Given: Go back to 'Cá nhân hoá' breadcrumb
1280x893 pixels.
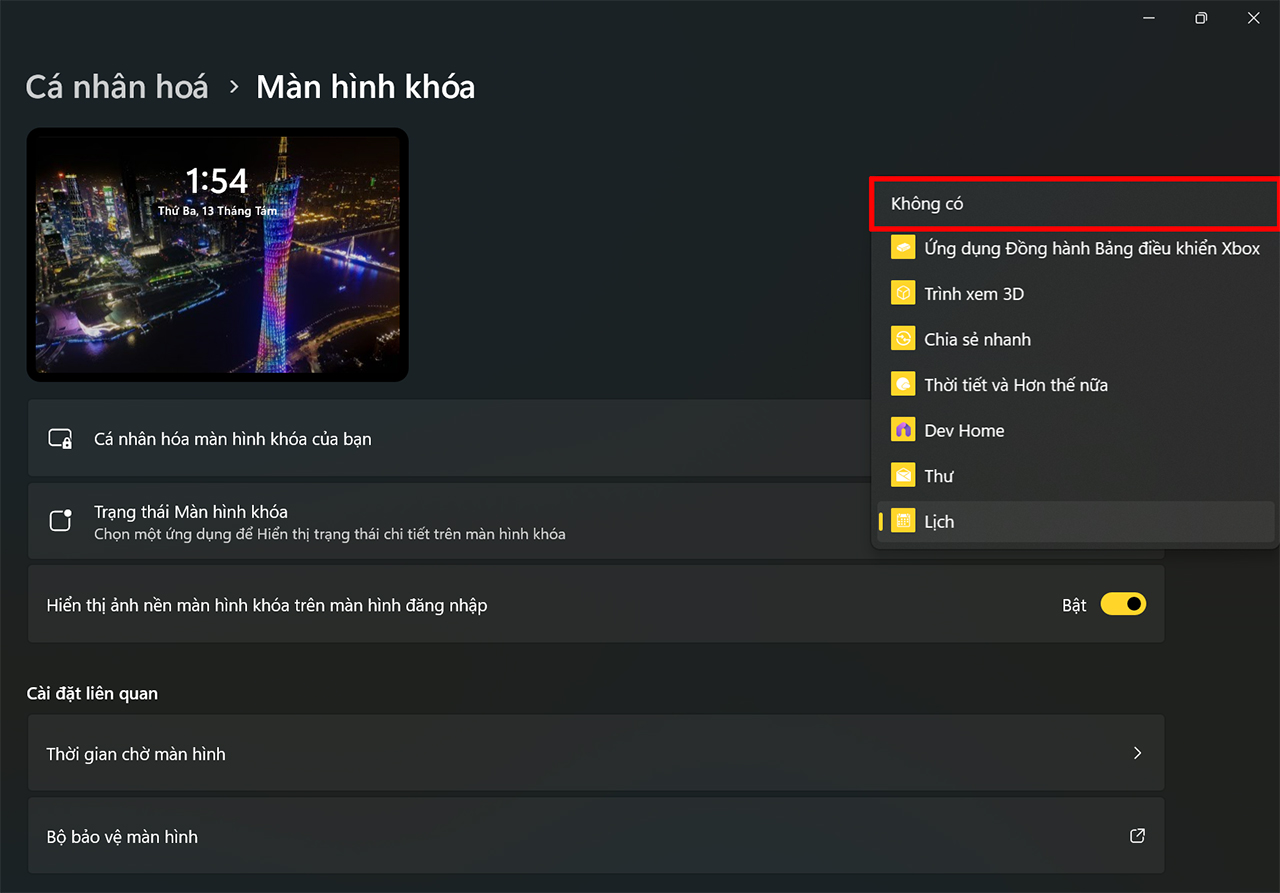Looking at the screenshot, I should coord(117,87).
